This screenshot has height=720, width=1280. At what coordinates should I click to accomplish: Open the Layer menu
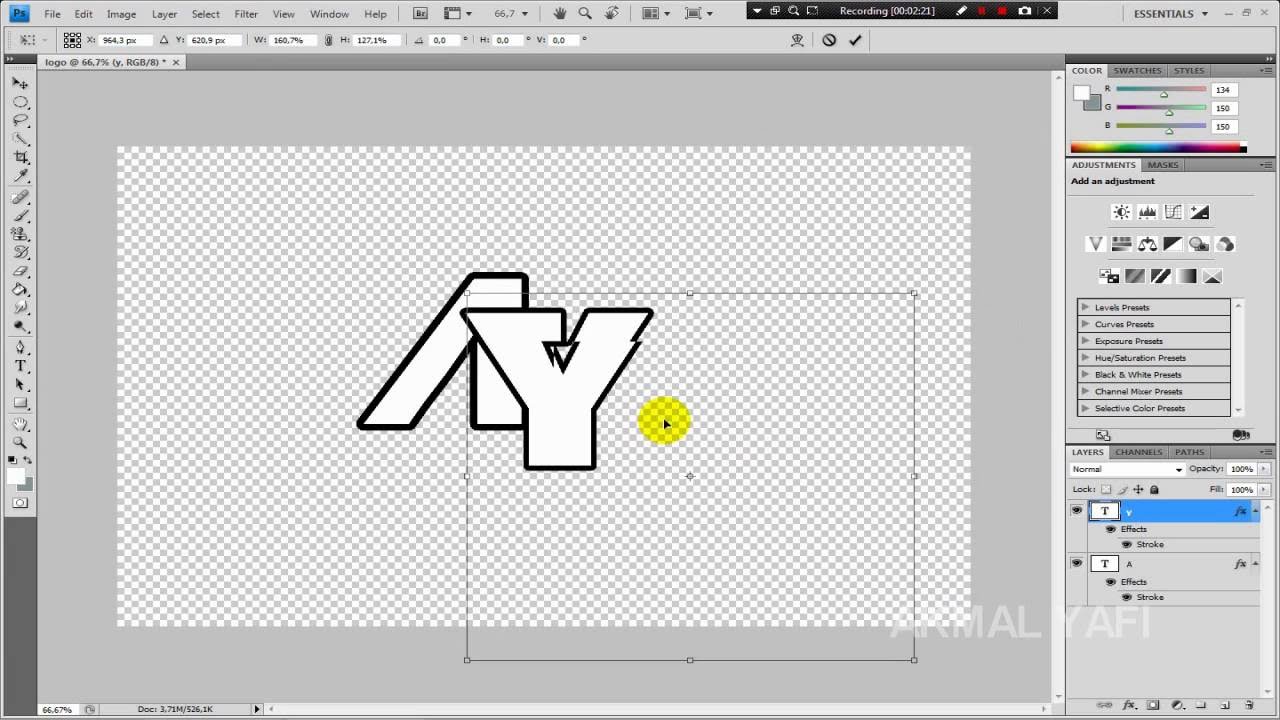pos(164,14)
